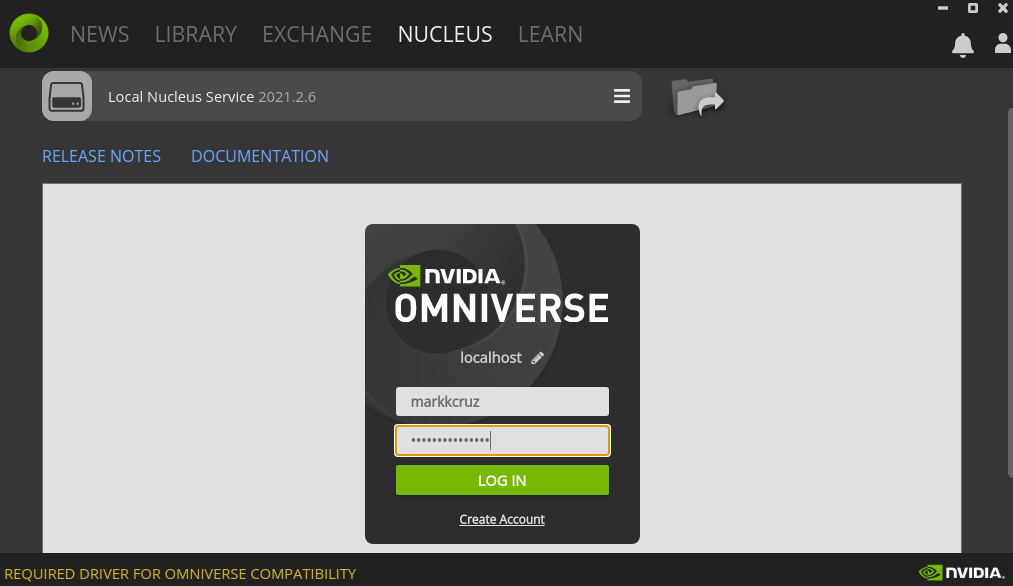Click the NVIDIA logo in status bar
The height and width of the screenshot is (586, 1013).
961,572
